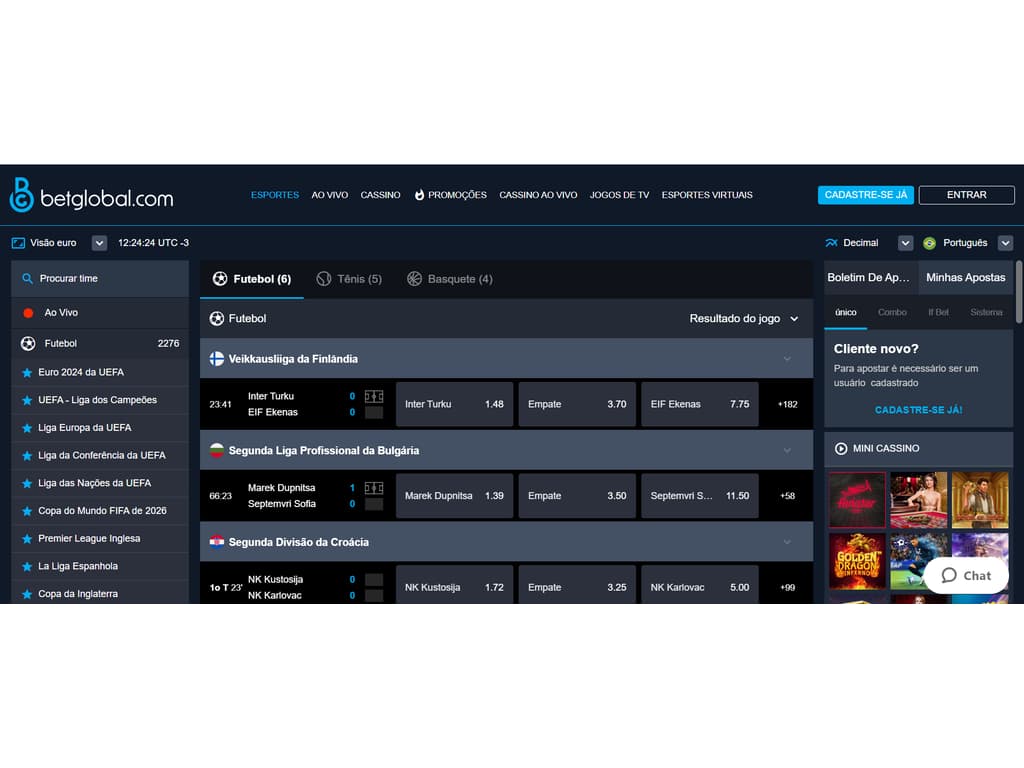Open the Cassino ao Vivo menu item
Screen dimensions: 1024x768
pos(538,195)
